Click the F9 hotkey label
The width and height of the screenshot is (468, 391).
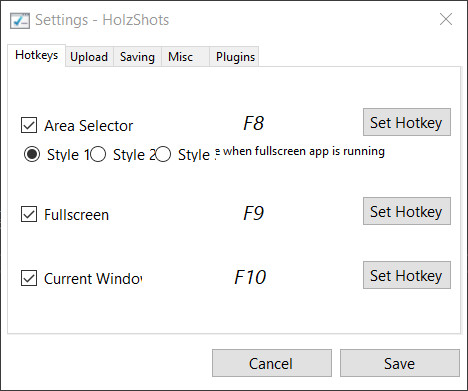click(x=253, y=213)
